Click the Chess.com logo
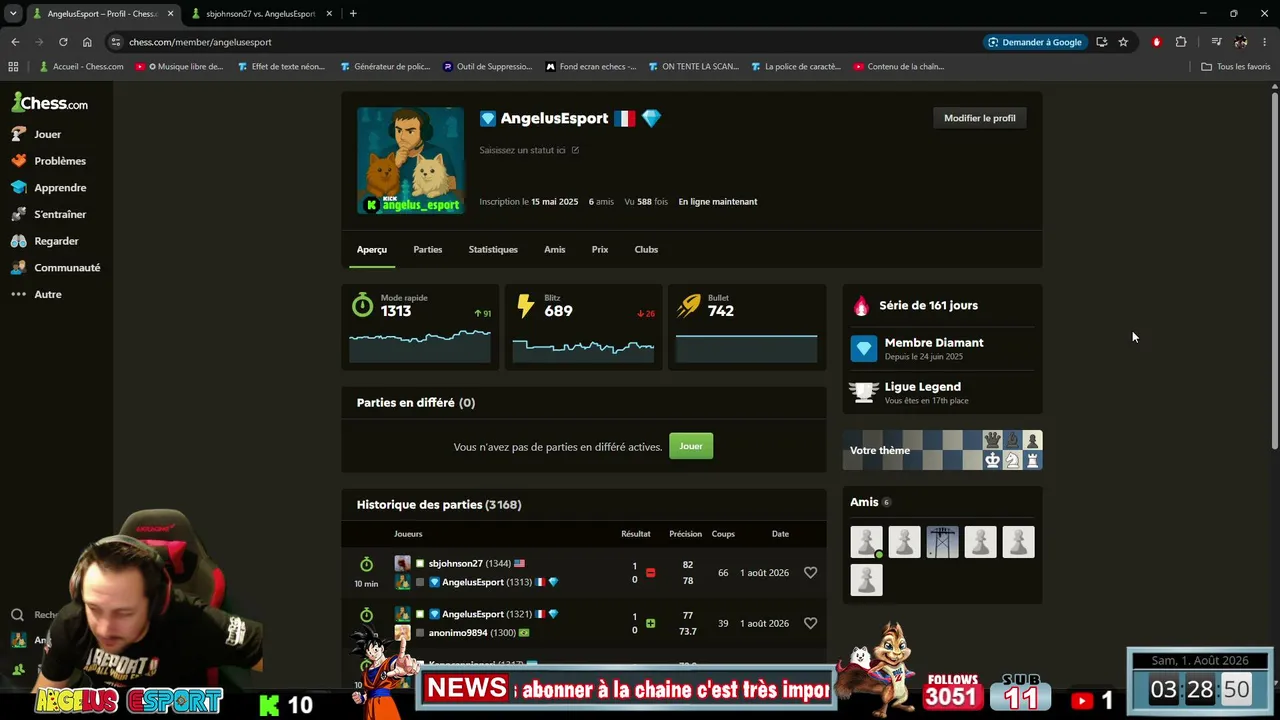 point(50,103)
